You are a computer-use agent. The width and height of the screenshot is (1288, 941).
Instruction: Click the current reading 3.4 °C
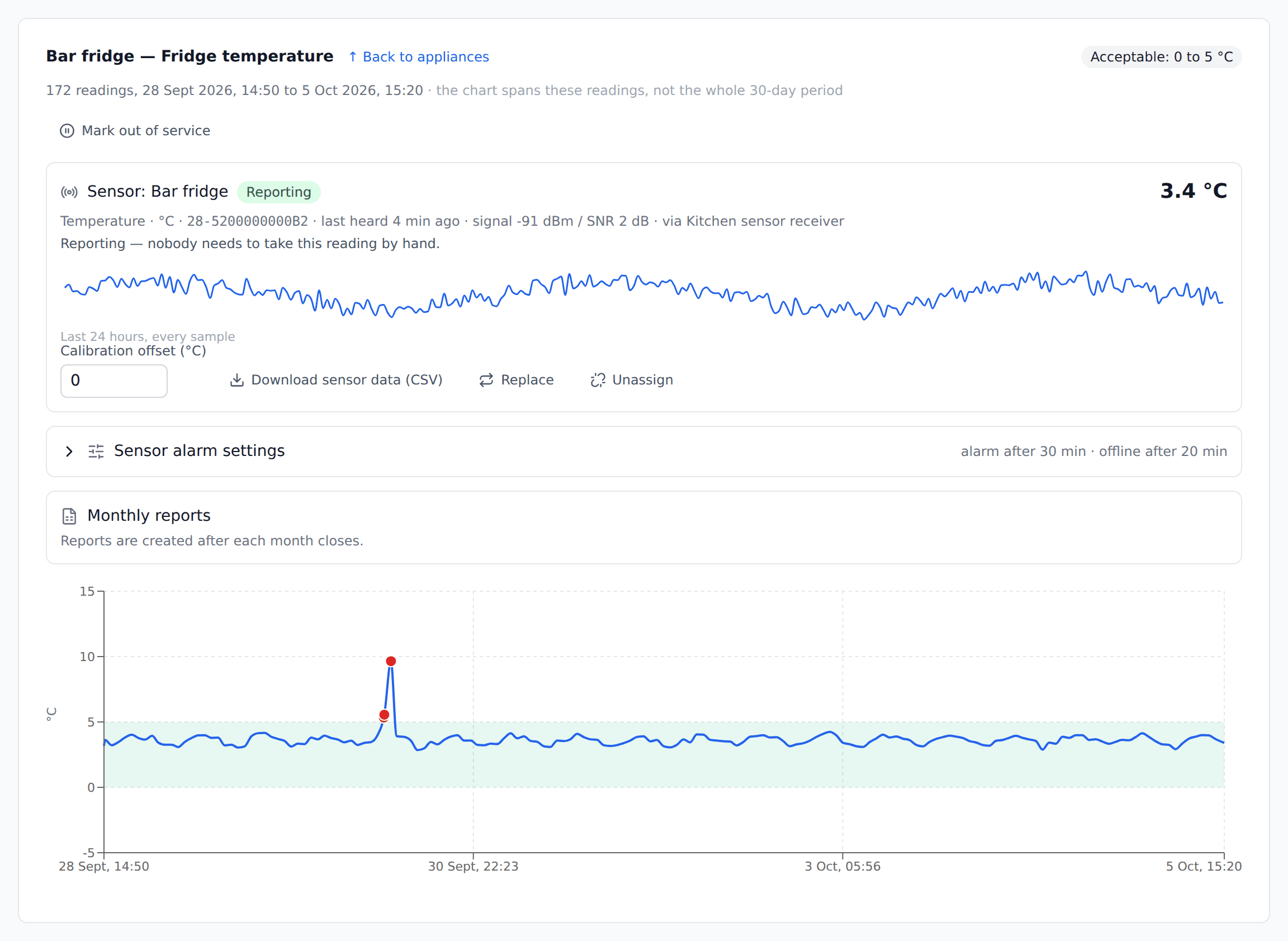pyautogui.click(x=1194, y=191)
